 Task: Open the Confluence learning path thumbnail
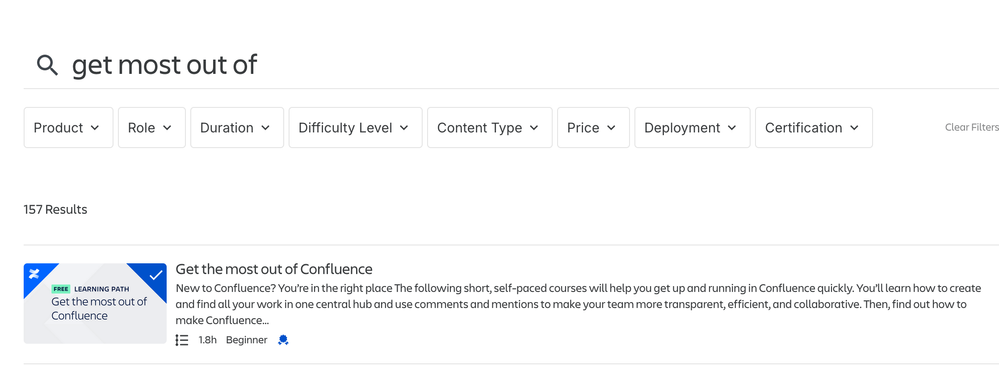[95, 303]
